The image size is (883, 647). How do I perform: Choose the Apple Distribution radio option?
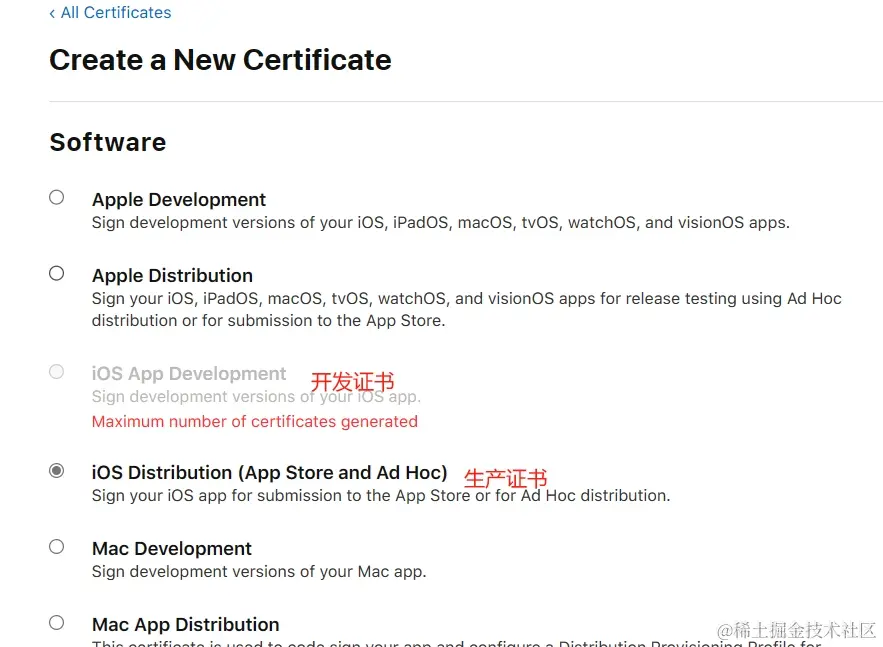[x=56, y=273]
